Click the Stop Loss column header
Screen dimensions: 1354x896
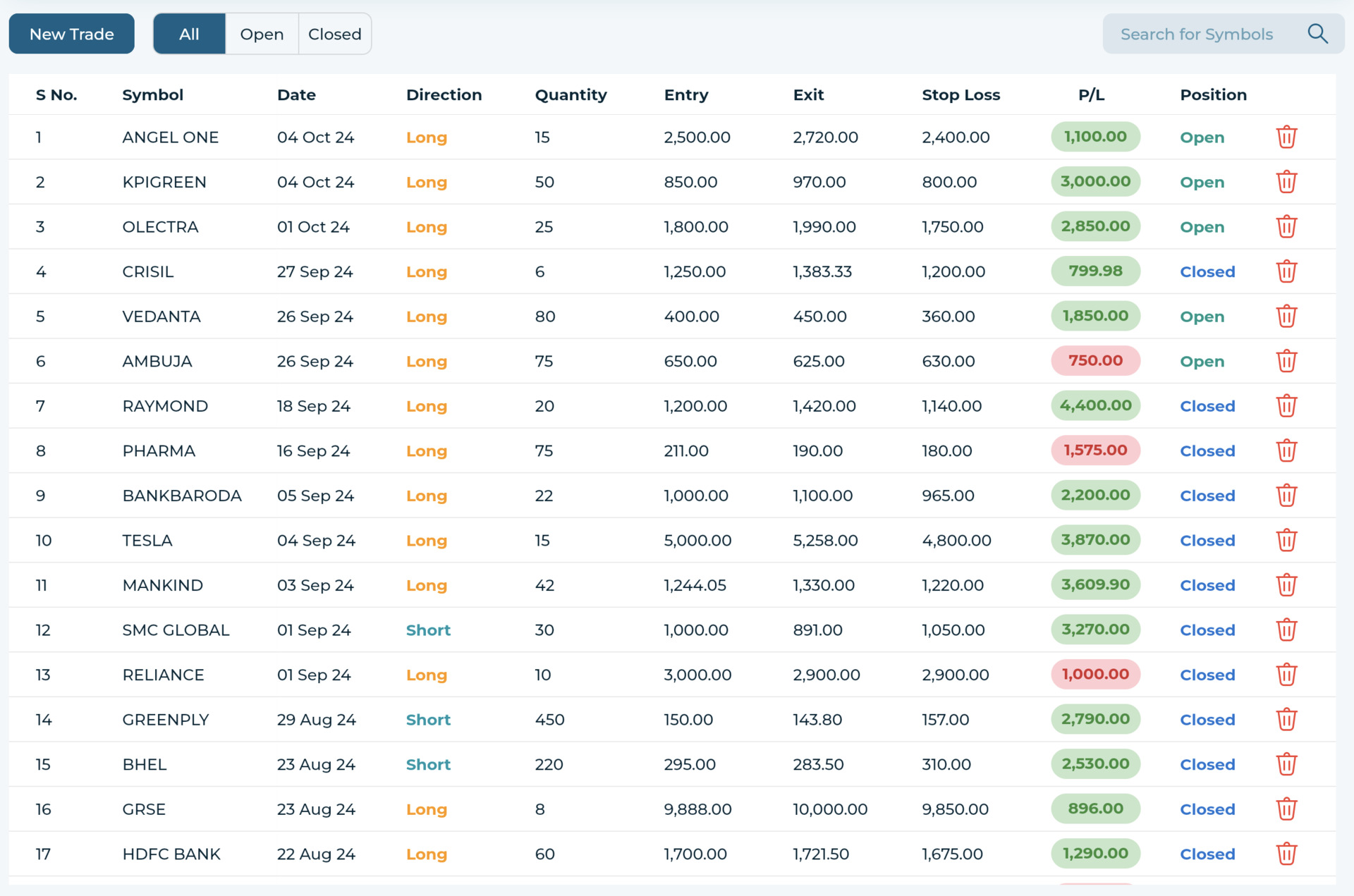[x=961, y=94]
